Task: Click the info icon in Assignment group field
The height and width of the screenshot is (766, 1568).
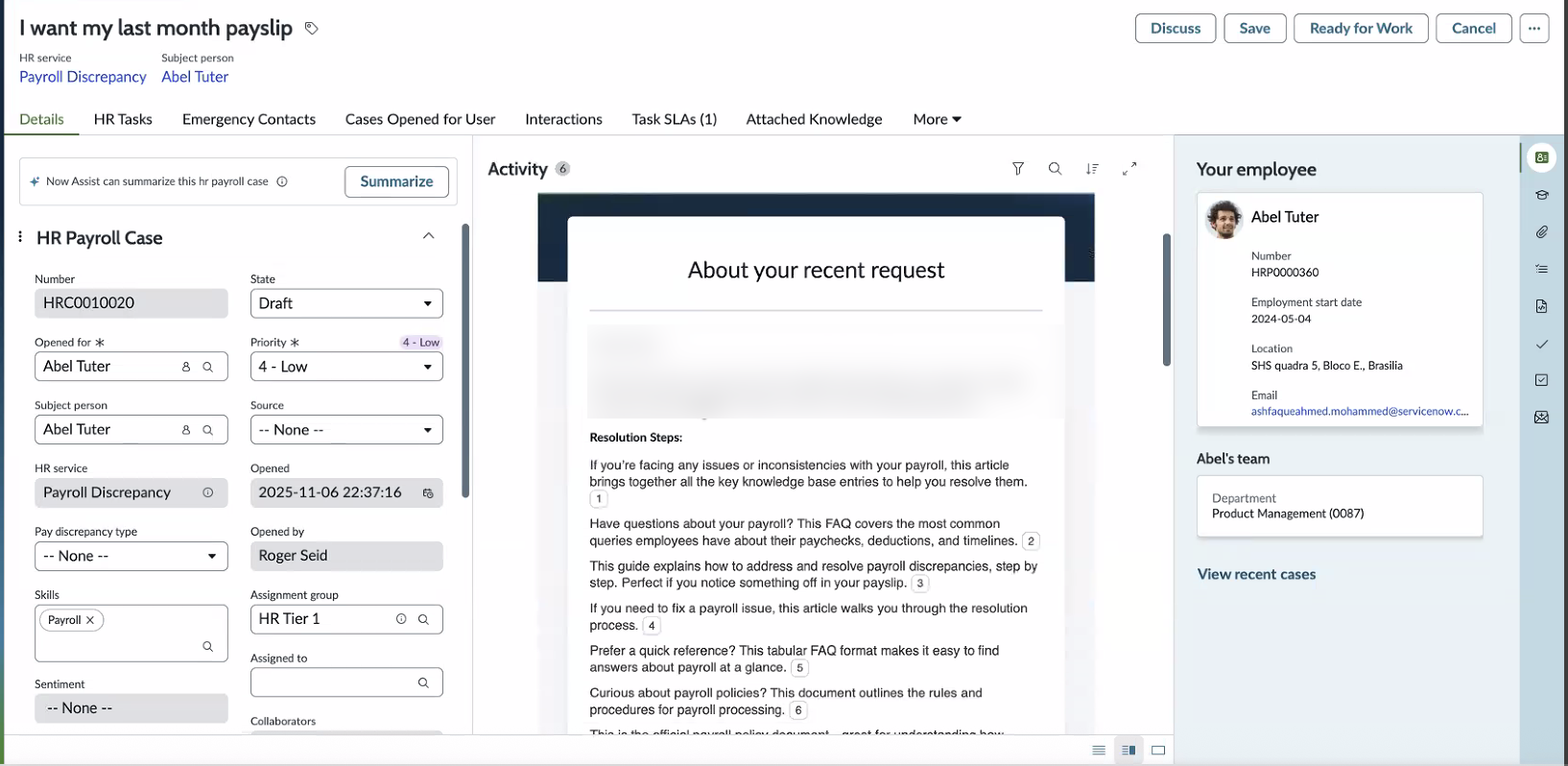Action: [x=401, y=619]
